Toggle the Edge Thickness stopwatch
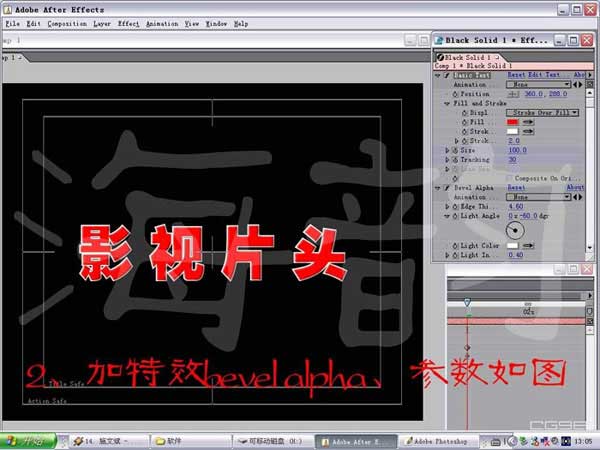The height and width of the screenshot is (450, 600). coord(455,207)
